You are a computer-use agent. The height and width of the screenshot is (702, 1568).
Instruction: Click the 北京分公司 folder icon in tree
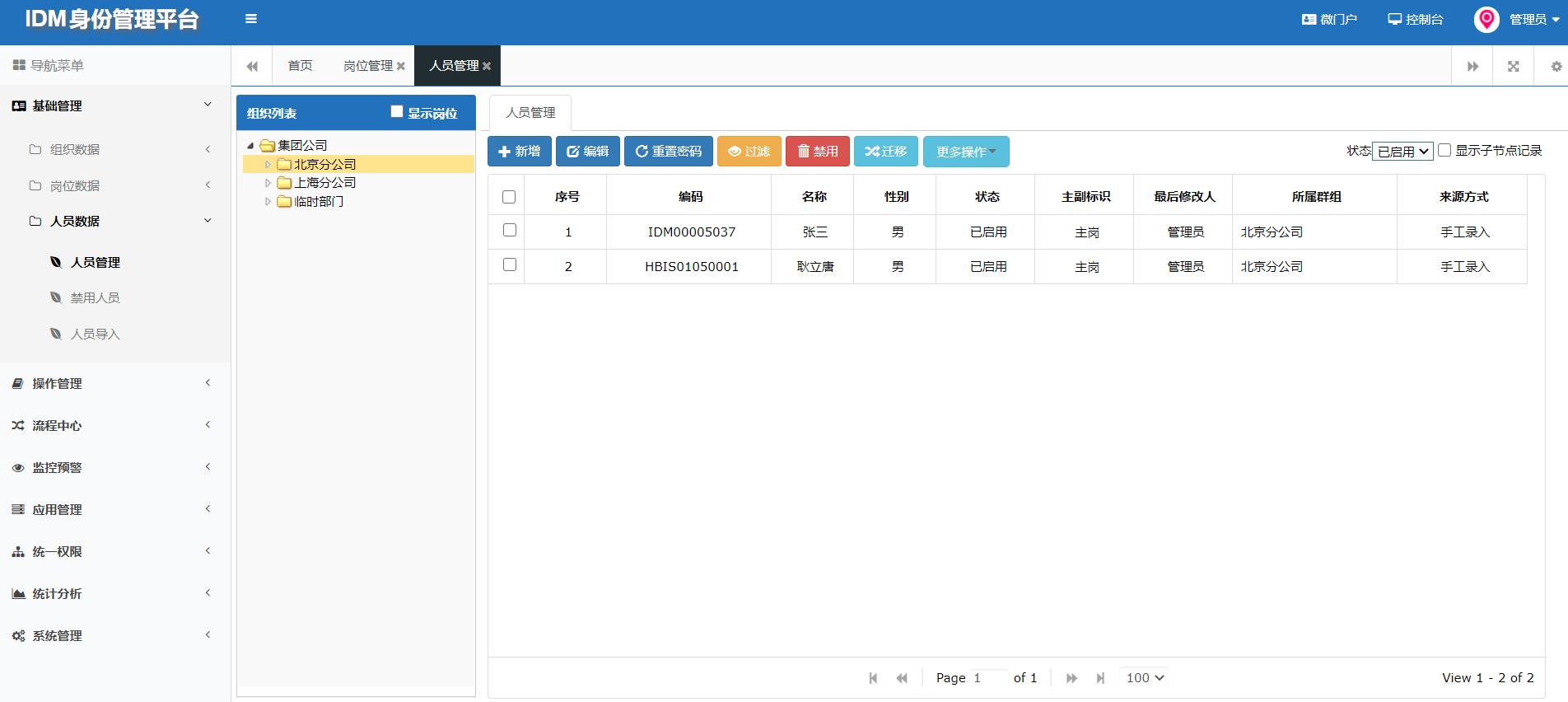(x=284, y=164)
